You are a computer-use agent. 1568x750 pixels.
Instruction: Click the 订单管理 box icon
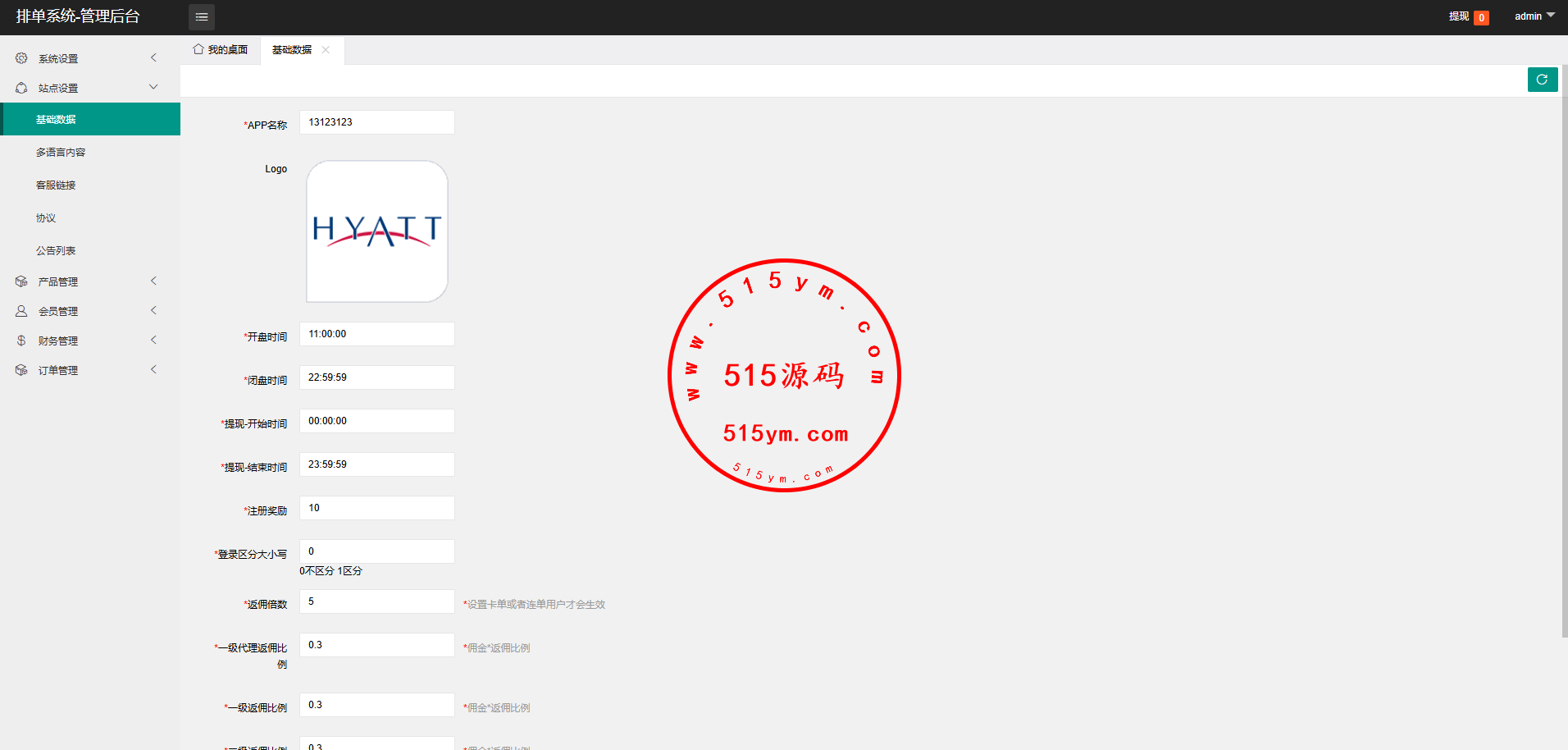[x=21, y=370]
